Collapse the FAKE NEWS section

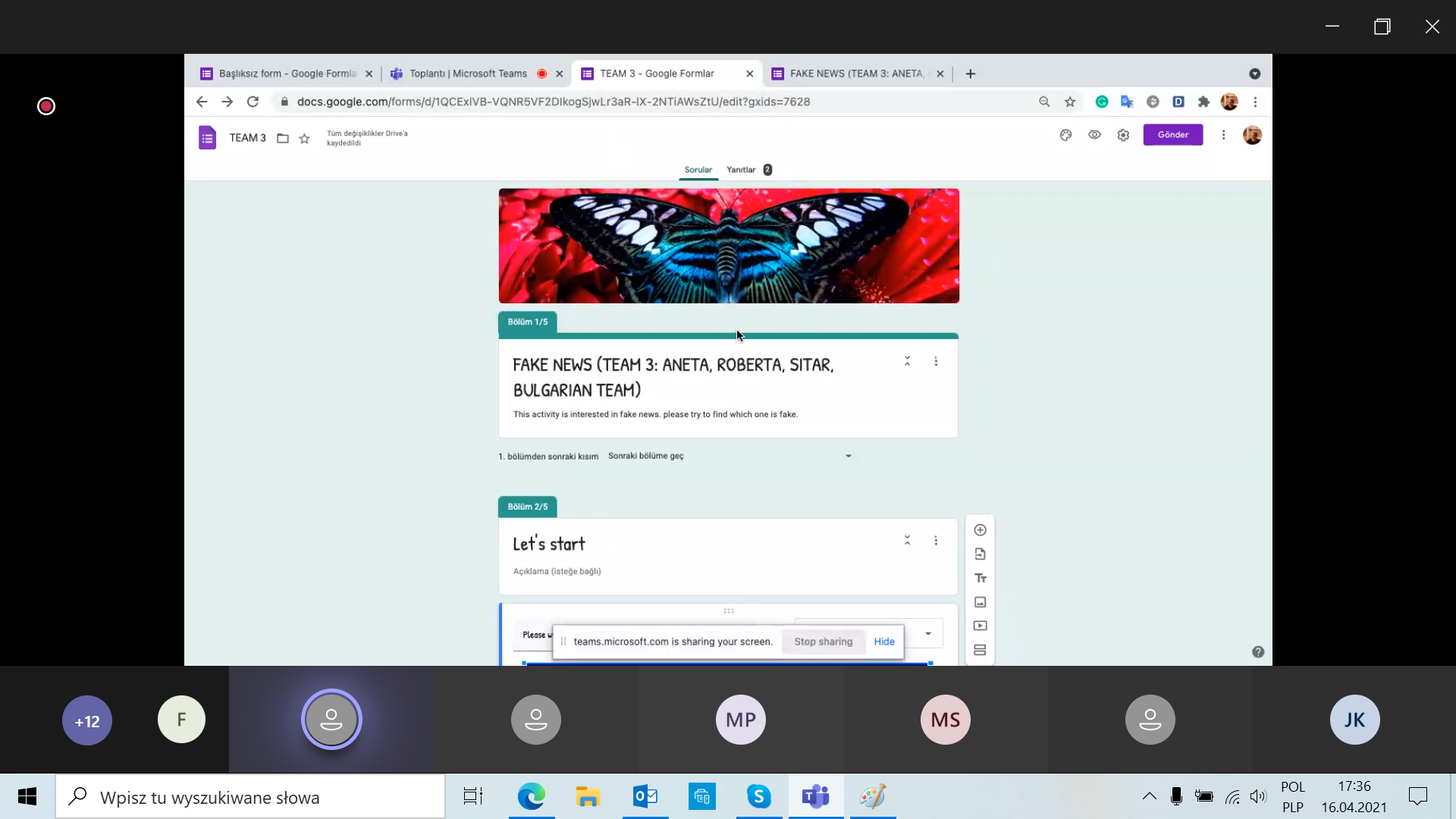pyautogui.click(x=907, y=361)
